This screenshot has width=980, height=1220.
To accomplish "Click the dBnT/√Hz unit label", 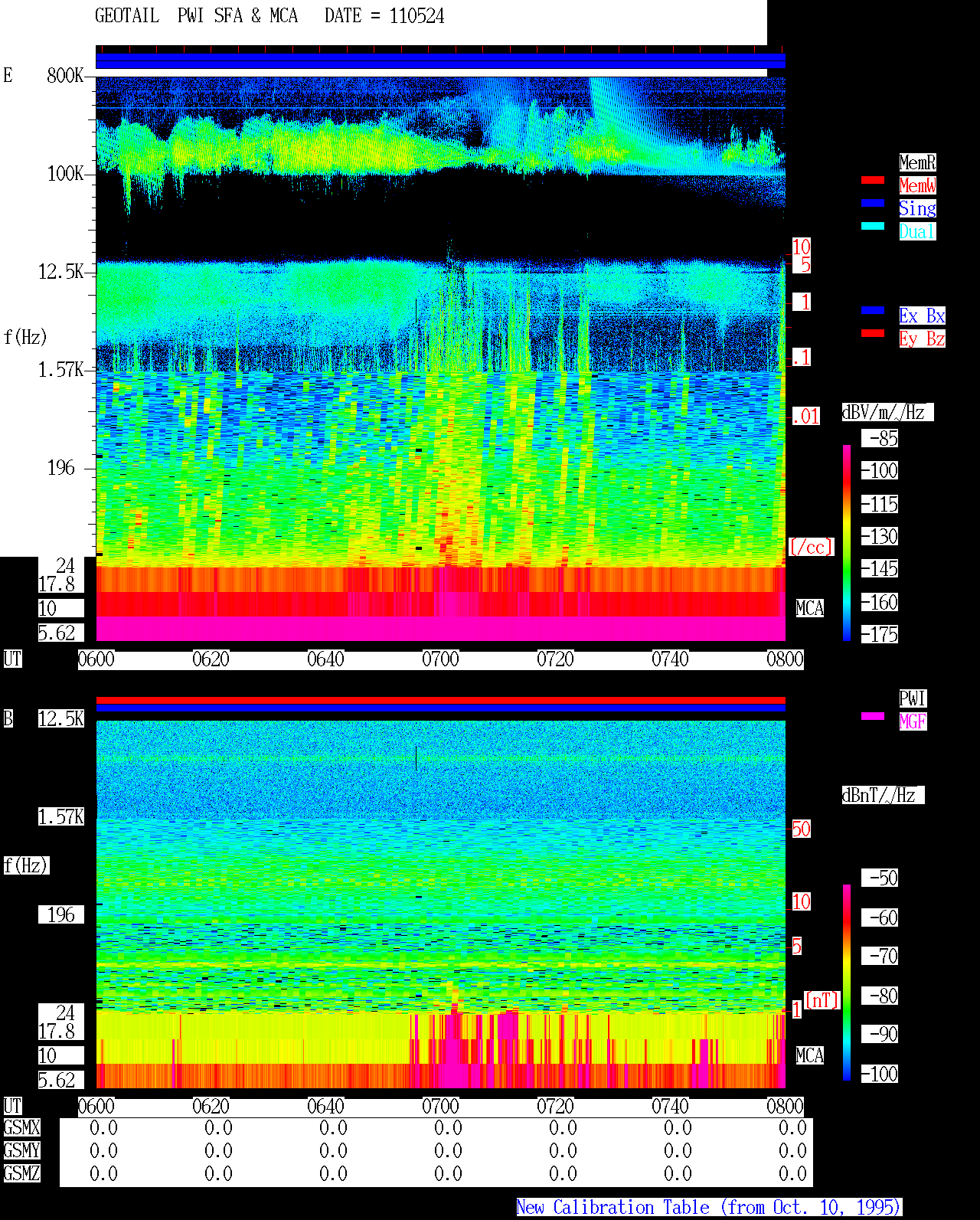I will point(883,795).
